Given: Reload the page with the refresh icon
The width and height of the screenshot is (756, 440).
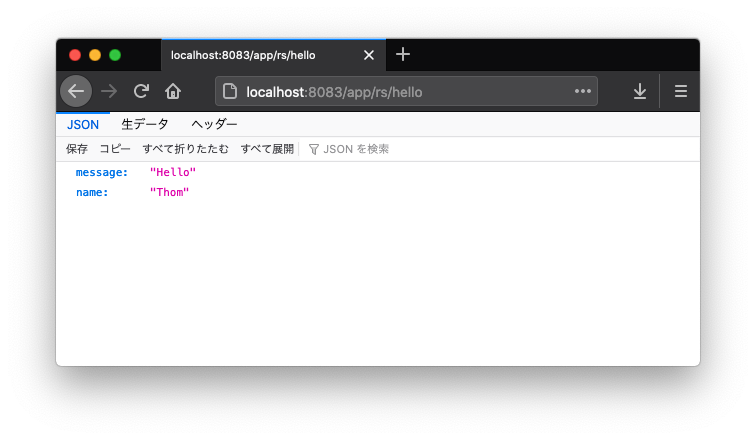Looking at the screenshot, I should pyautogui.click(x=141, y=91).
